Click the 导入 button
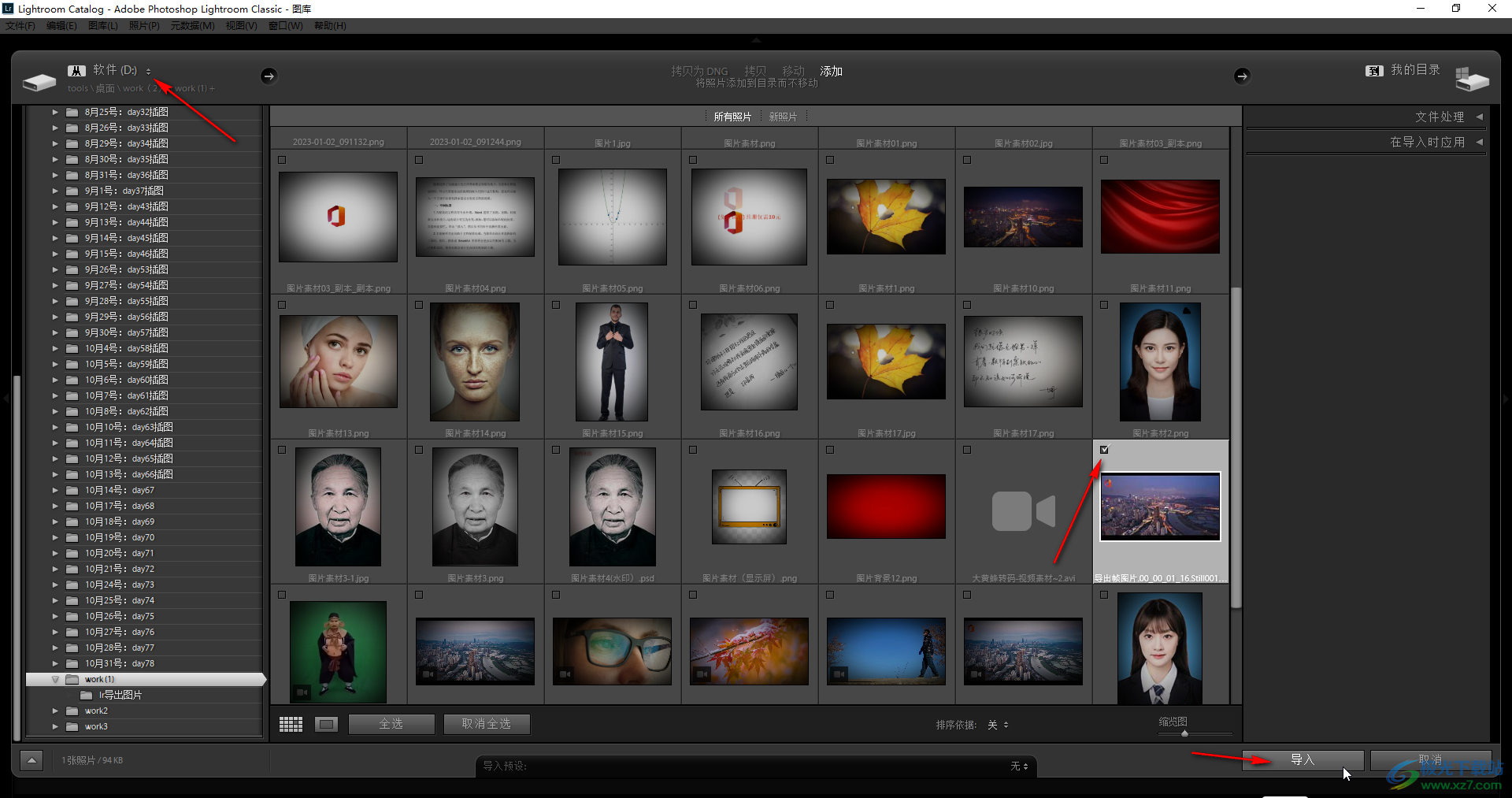The width and height of the screenshot is (1512, 798). (1303, 760)
